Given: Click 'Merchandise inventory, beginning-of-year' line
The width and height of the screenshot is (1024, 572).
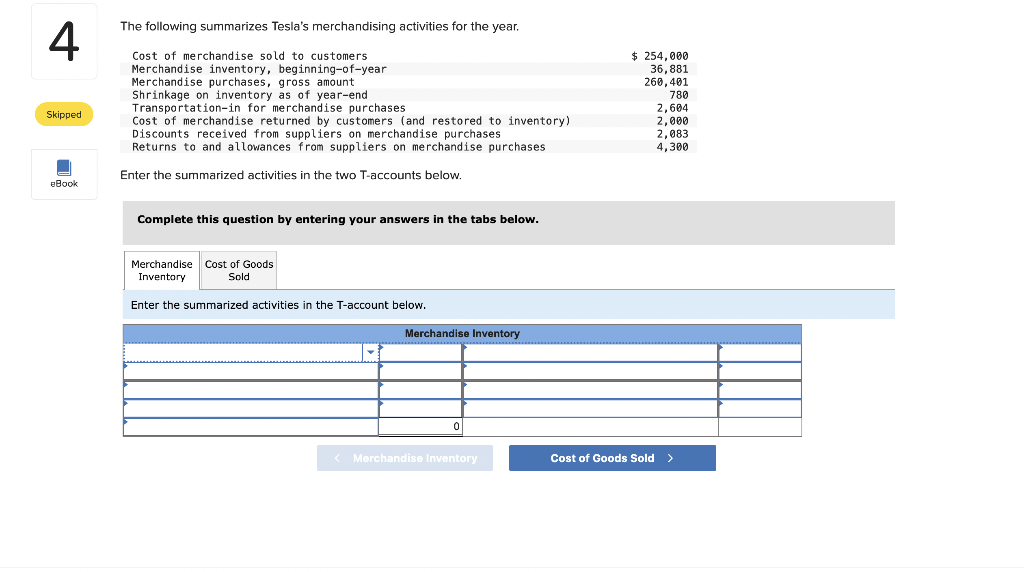Looking at the screenshot, I should click(x=259, y=69).
